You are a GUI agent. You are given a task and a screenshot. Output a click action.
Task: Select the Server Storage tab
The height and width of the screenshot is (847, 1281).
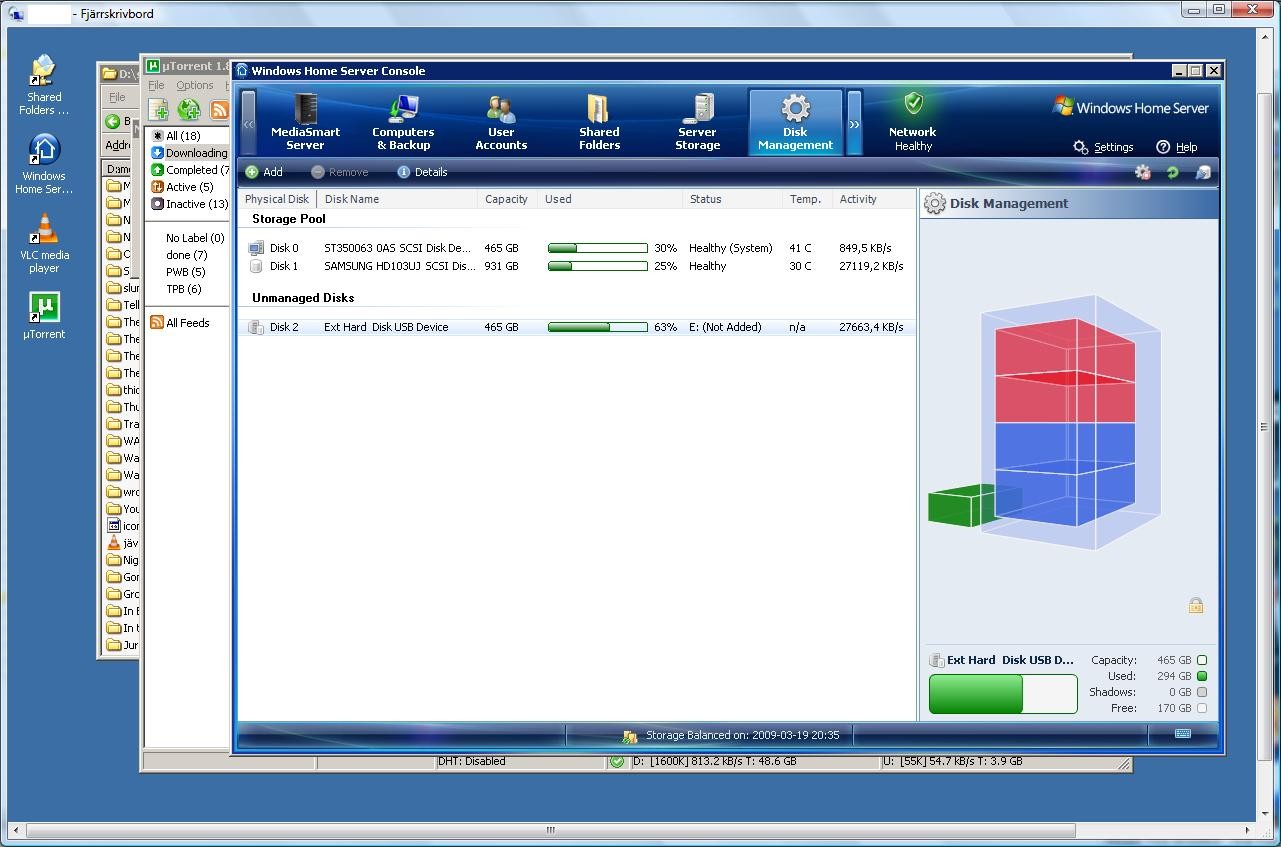(697, 122)
